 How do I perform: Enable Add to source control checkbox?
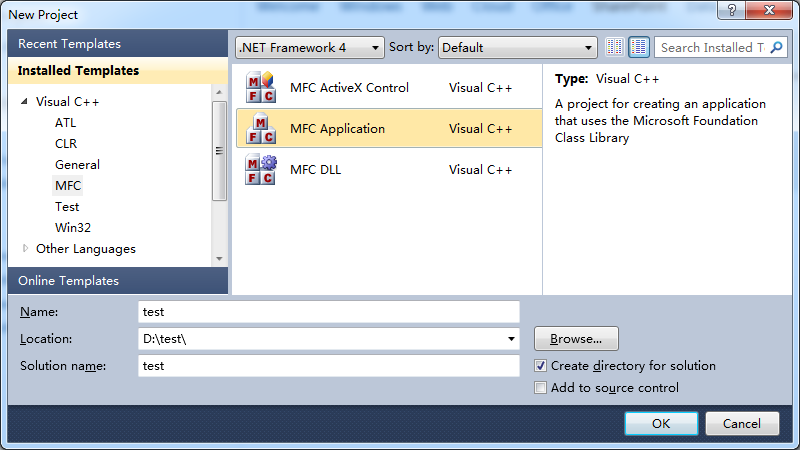pyautogui.click(x=541, y=388)
